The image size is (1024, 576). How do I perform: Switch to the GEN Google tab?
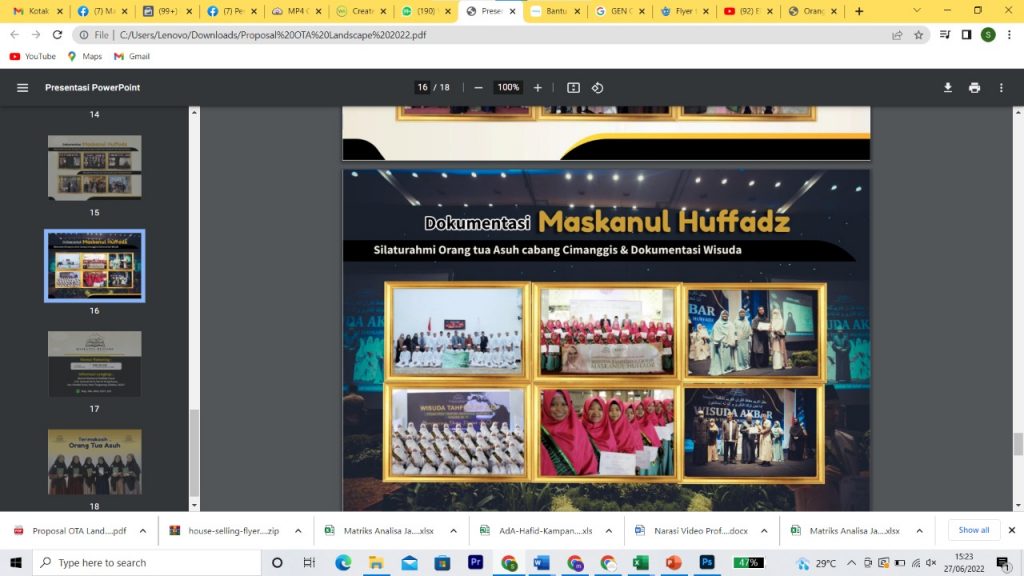click(x=618, y=11)
